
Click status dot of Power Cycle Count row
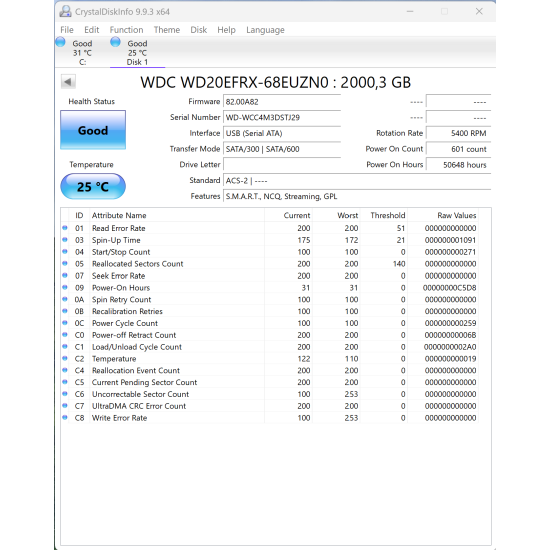coord(65,323)
